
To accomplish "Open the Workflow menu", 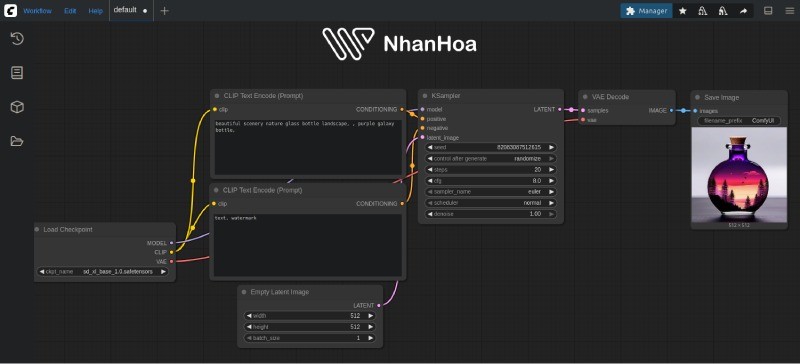I will point(37,11).
